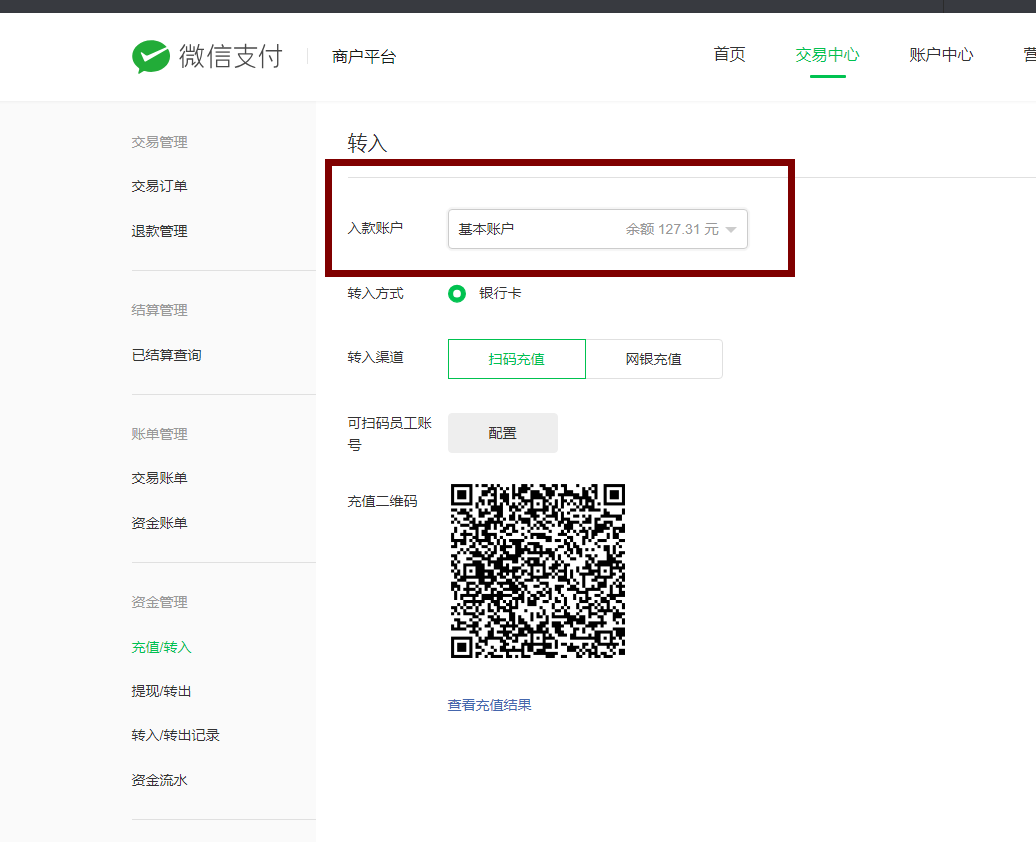Open 资金账单 in the sidebar
Screen dimensions: 1036x842
159,523
